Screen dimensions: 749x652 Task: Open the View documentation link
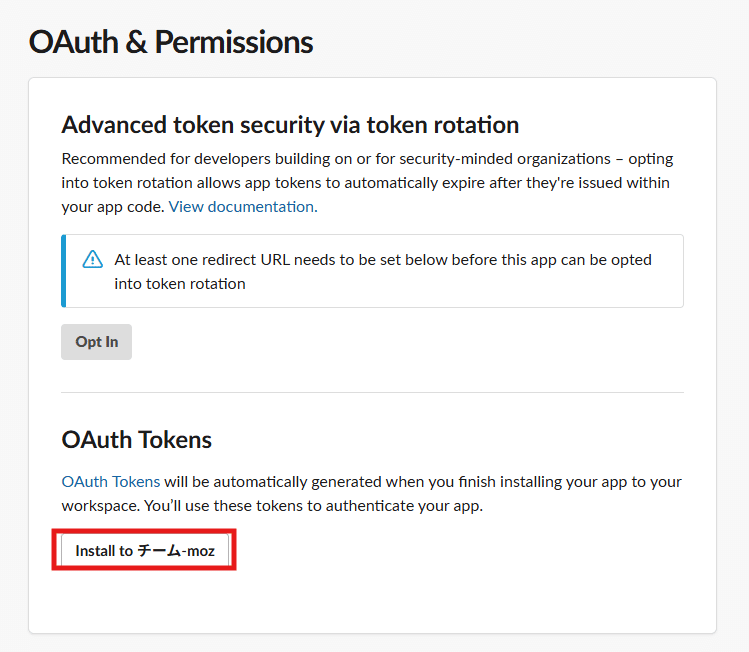243,207
